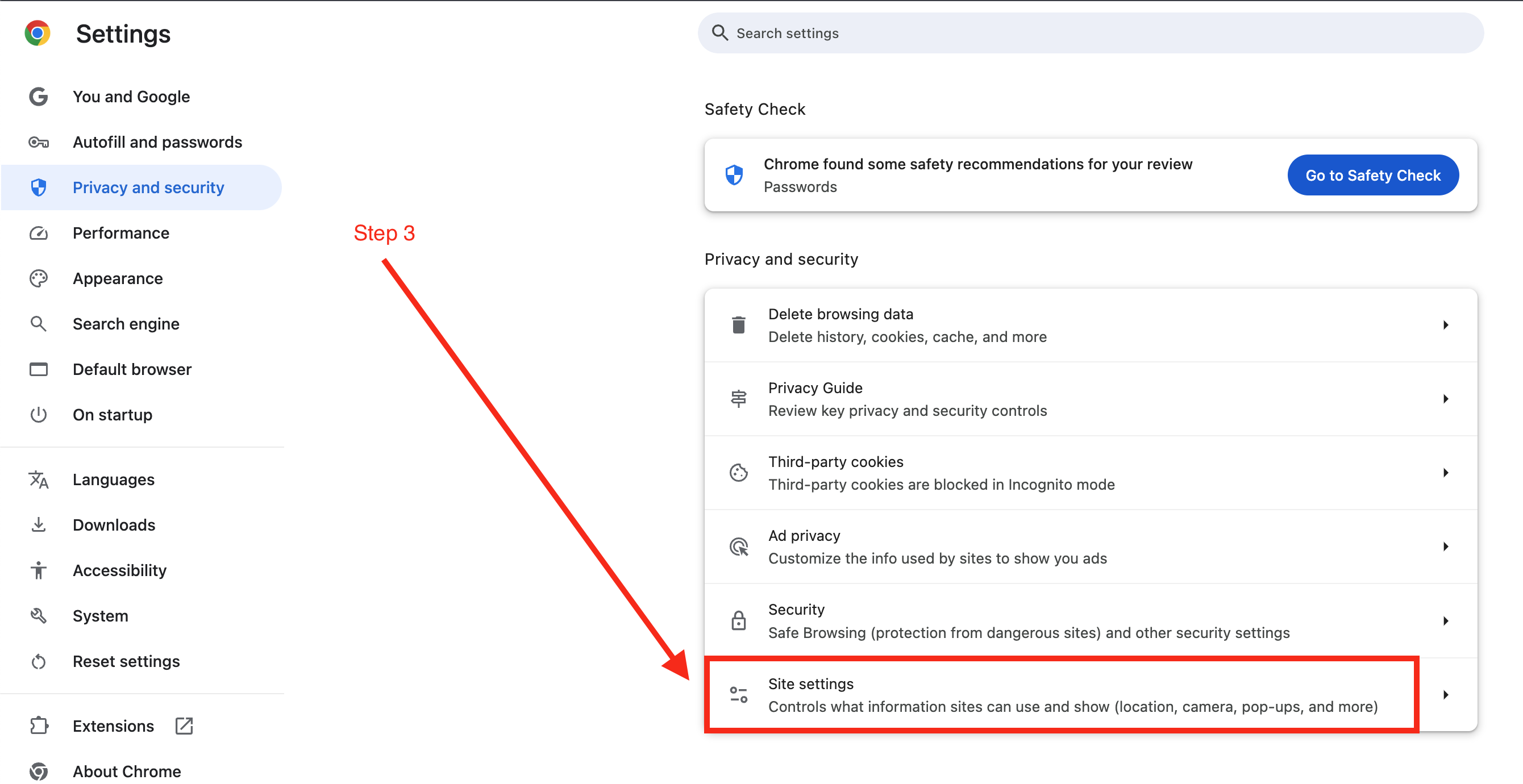Open Site settings row
Image resolution: width=1523 pixels, height=784 pixels.
pos(1090,695)
